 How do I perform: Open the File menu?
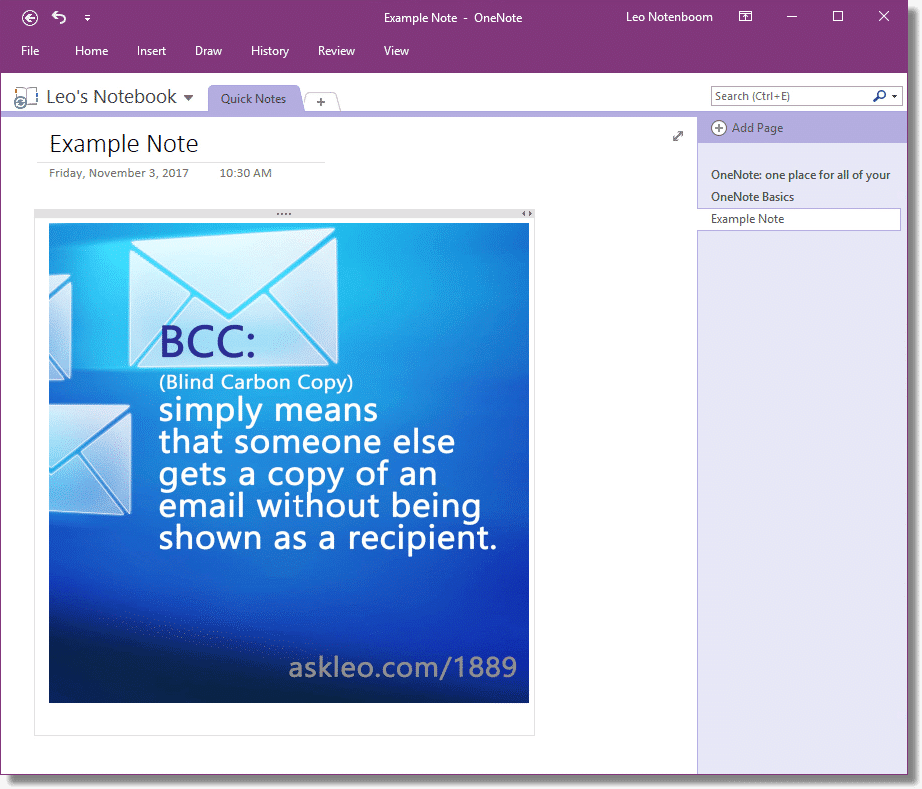(x=30, y=51)
